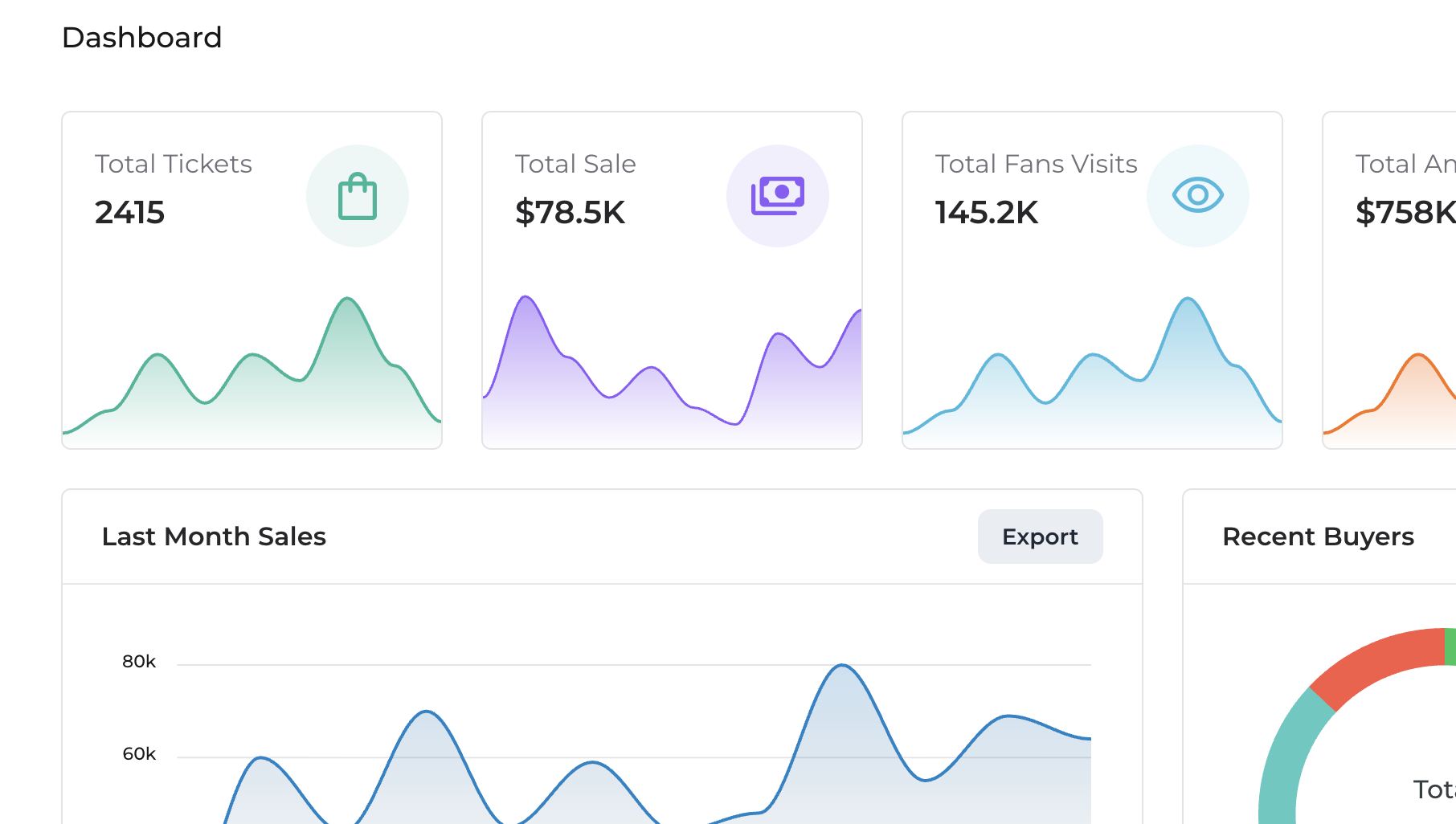Select the Total Fans Visits label
Image resolution: width=1456 pixels, height=824 pixels.
1036,164
